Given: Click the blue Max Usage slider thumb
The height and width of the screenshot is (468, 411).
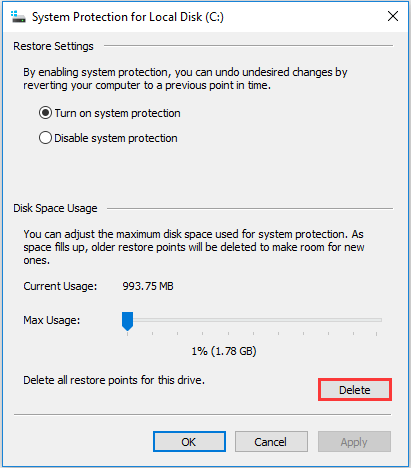Looking at the screenshot, I should [127, 321].
